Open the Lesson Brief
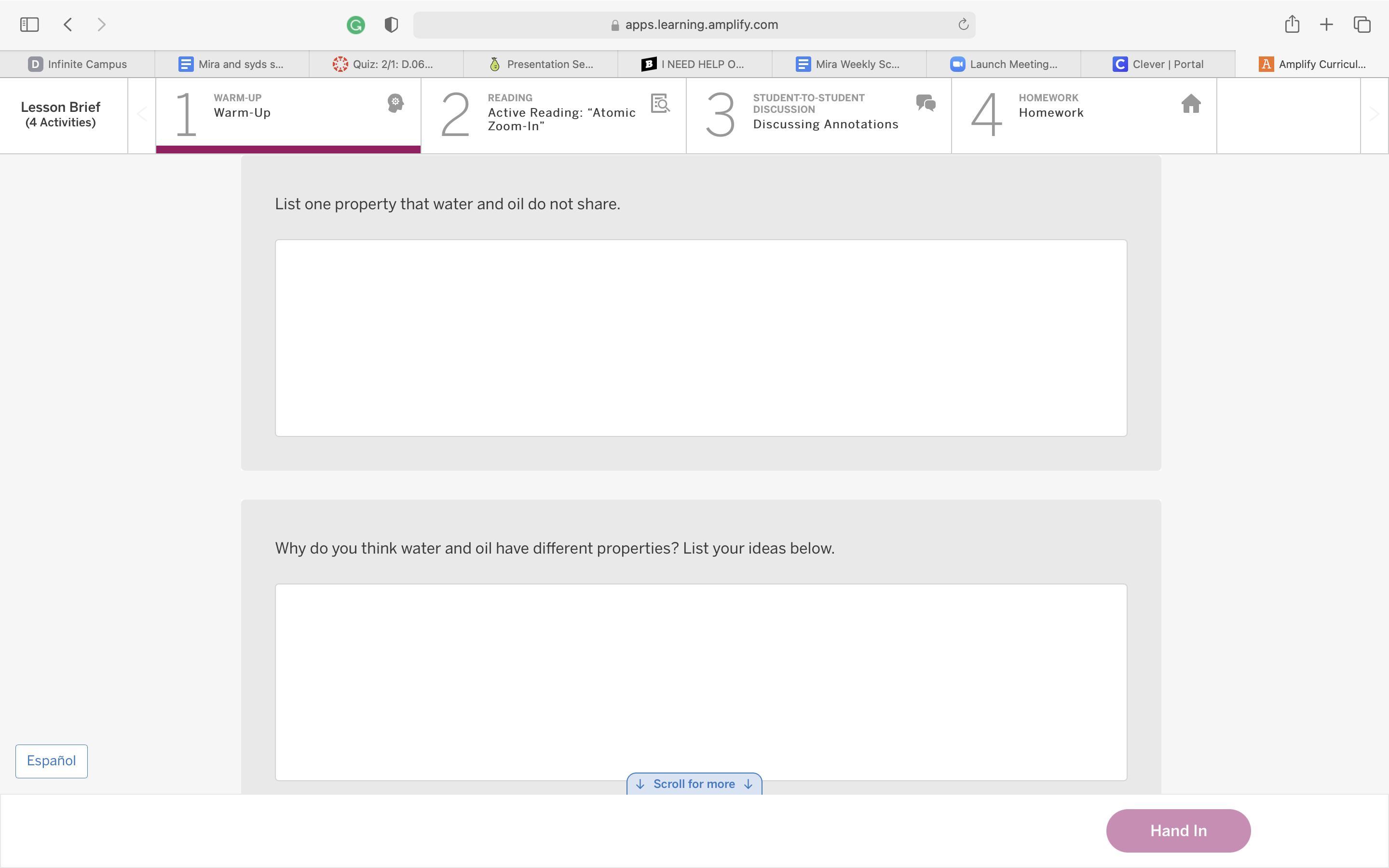 (61, 114)
